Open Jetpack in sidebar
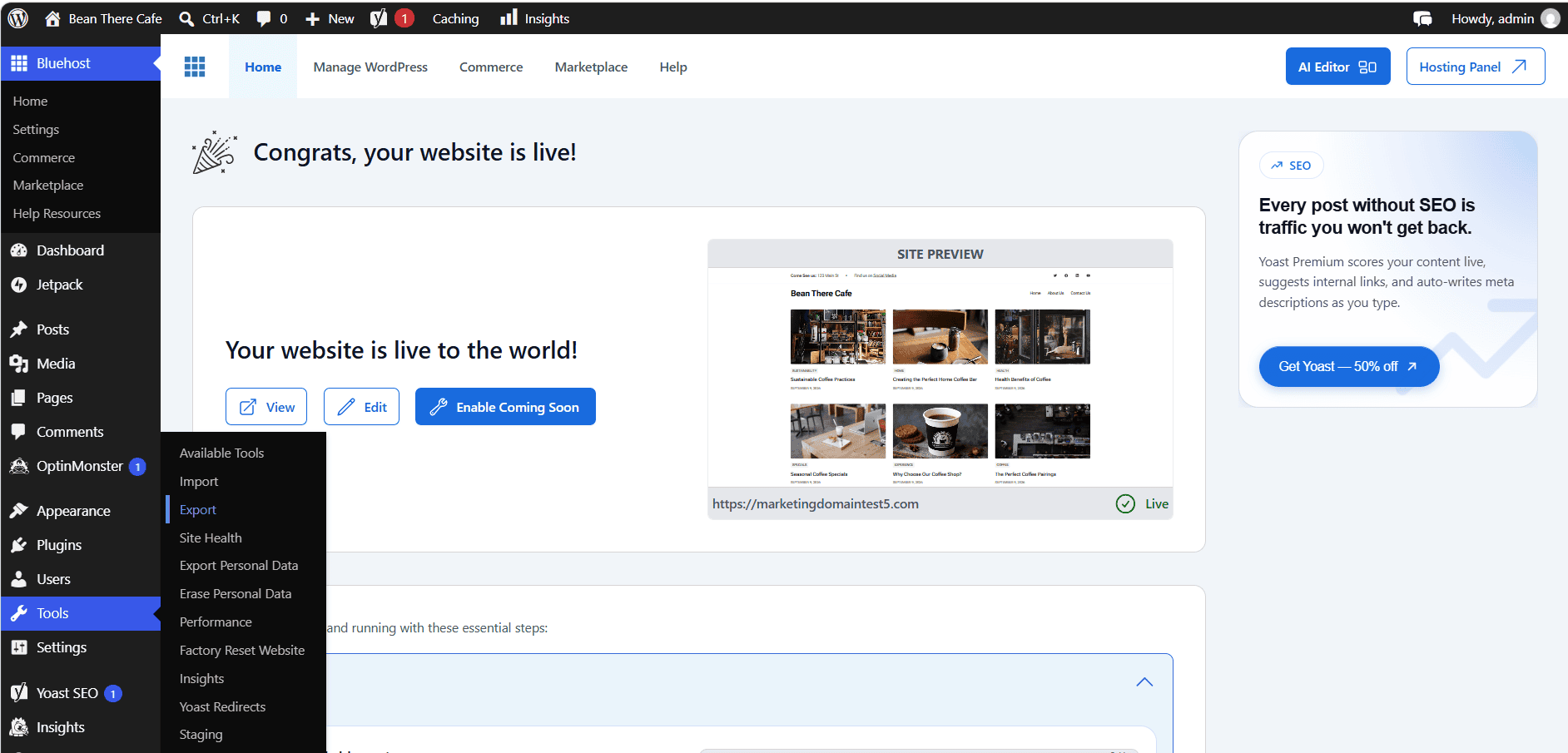Viewport: 1568px width, 753px height. click(59, 285)
